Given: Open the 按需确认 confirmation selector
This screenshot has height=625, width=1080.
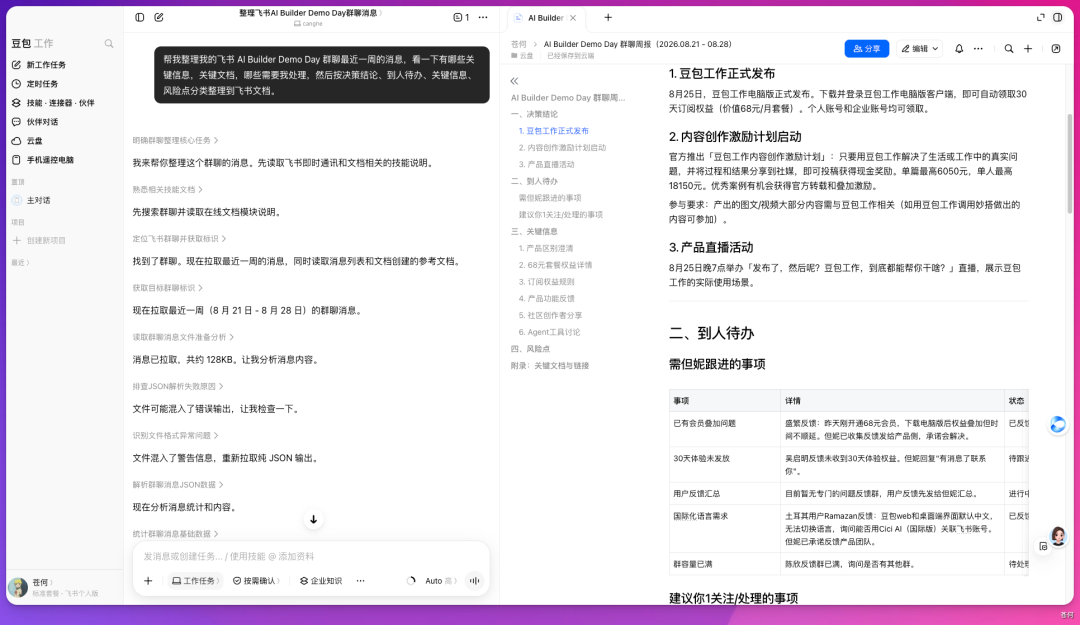Looking at the screenshot, I should point(256,581).
